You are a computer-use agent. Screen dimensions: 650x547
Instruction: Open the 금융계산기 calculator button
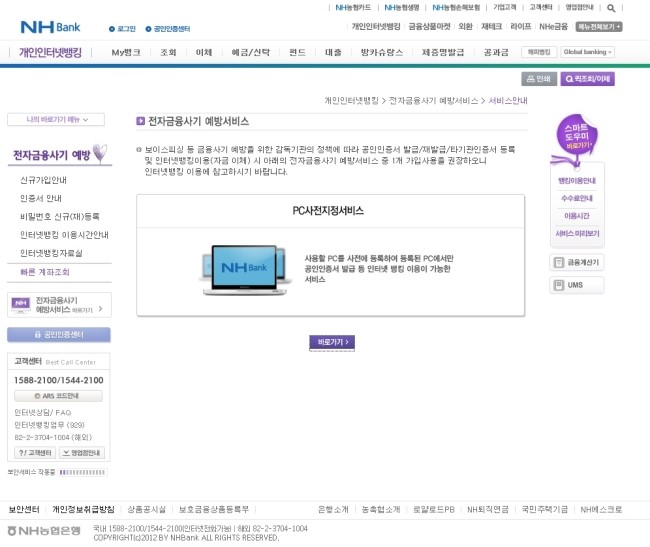click(577, 262)
